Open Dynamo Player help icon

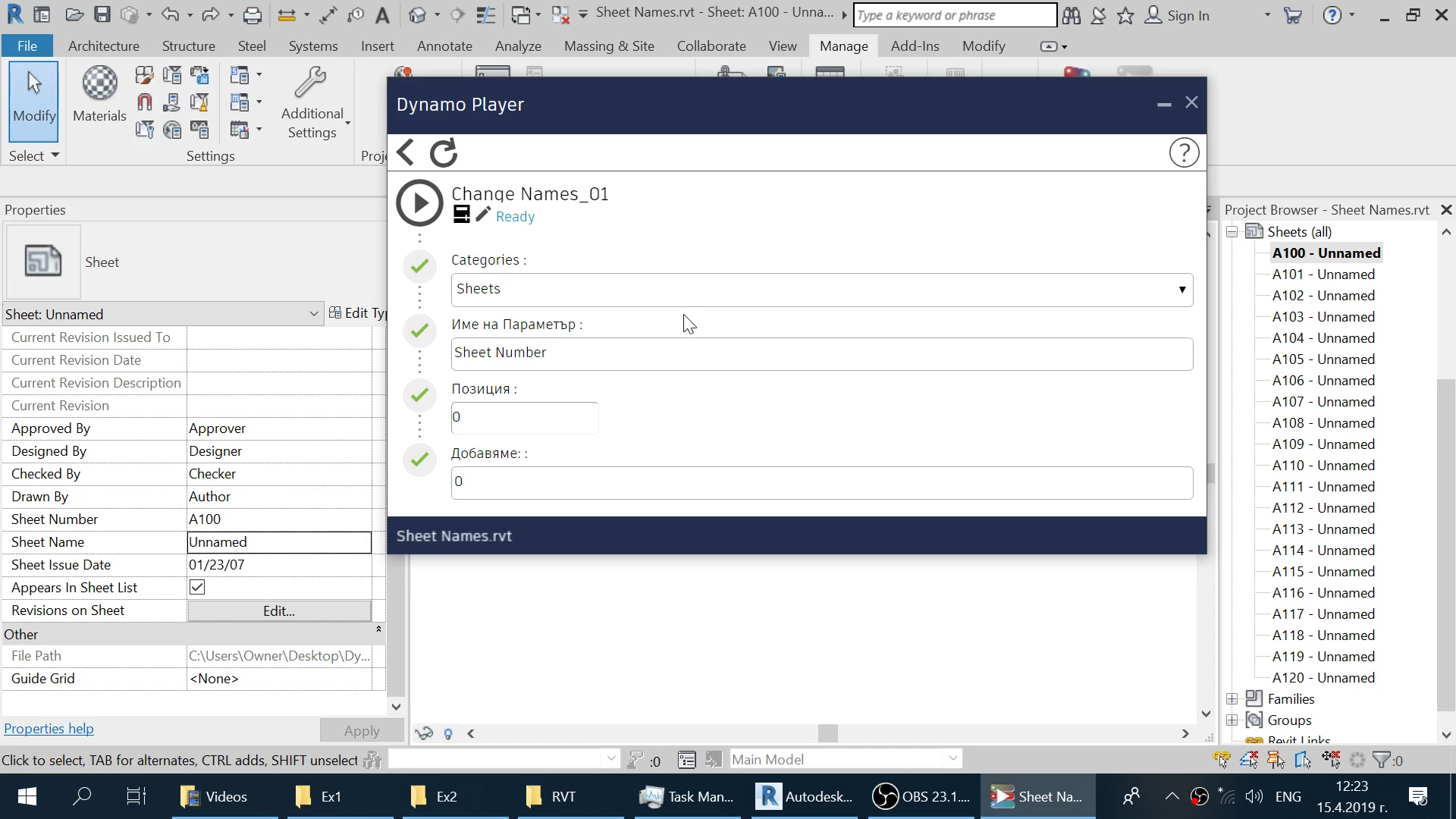pos(1183,152)
